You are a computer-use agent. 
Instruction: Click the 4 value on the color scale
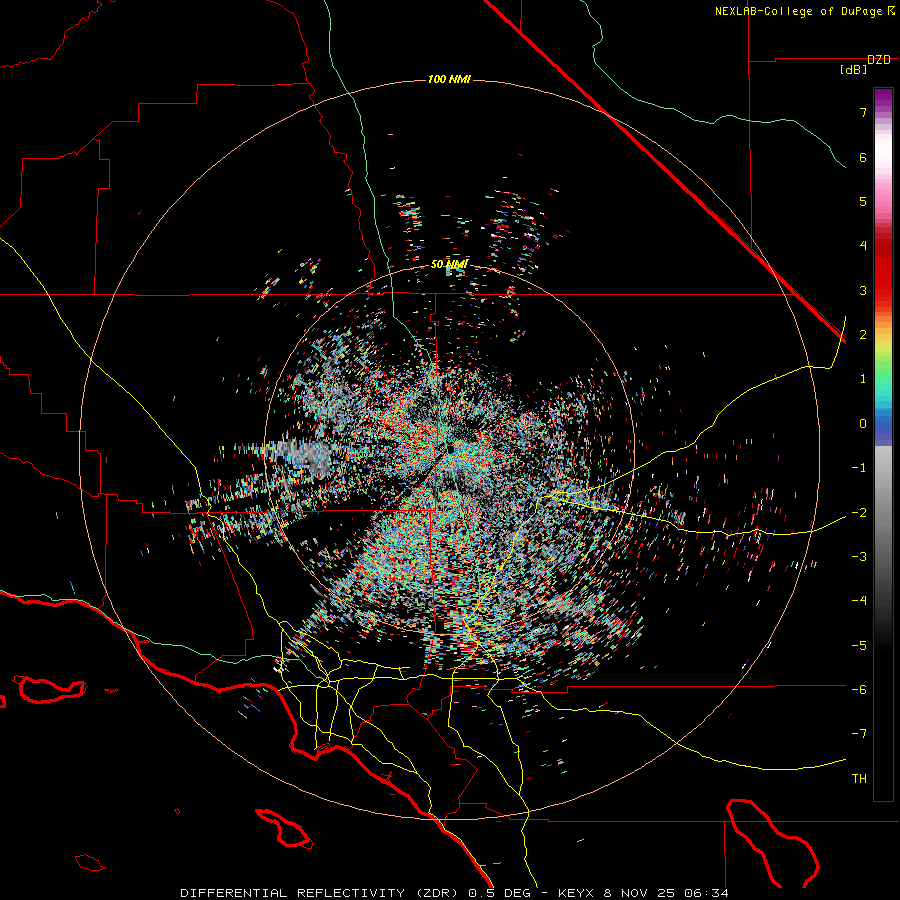click(x=863, y=246)
